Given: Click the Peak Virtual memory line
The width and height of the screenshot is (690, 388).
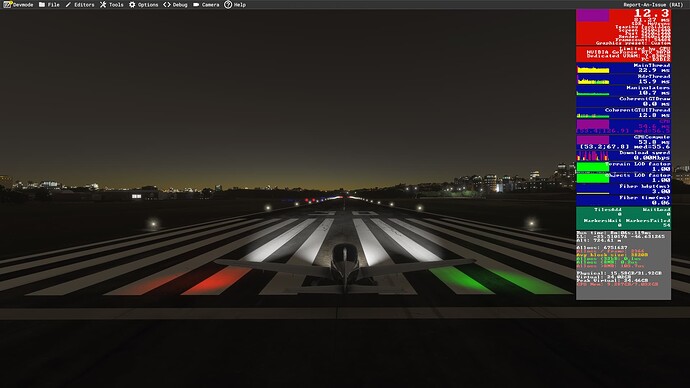Looking at the screenshot, I should [612, 280].
